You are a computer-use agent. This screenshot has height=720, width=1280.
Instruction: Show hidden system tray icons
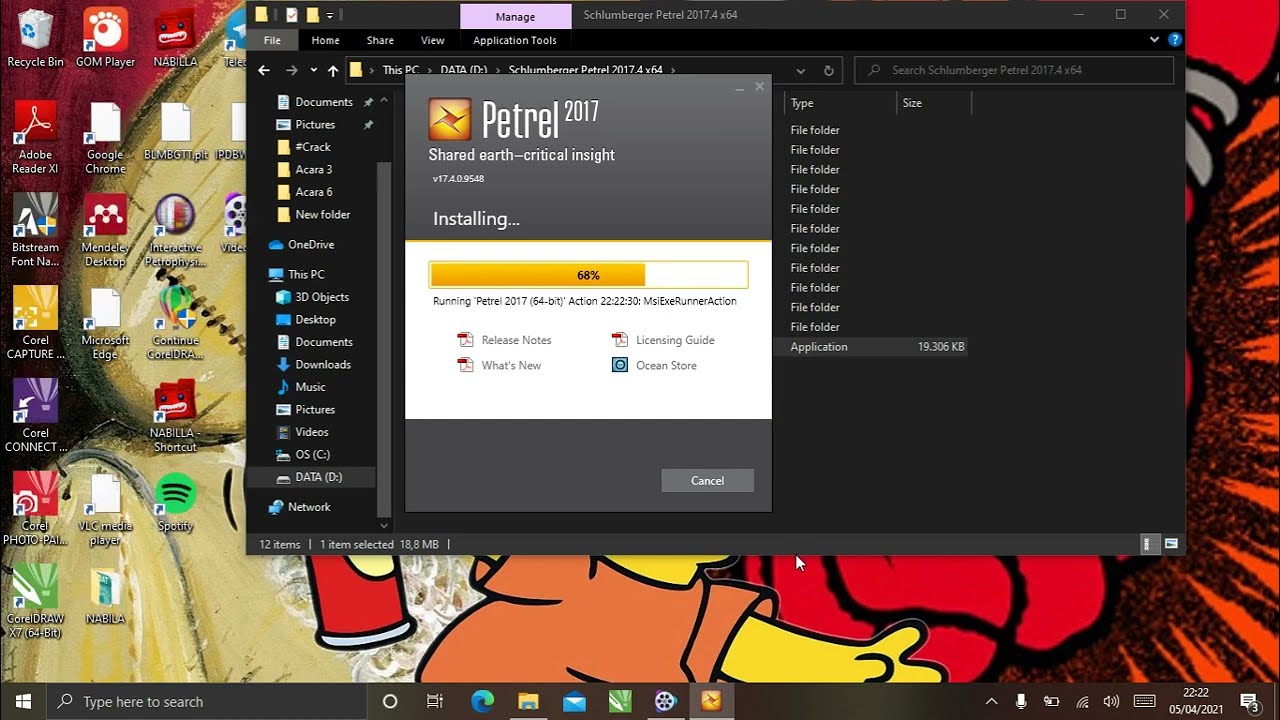click(991, 701)
